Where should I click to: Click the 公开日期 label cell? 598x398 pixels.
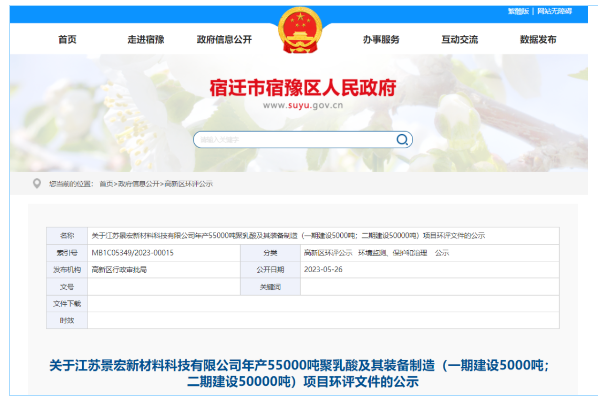pyautogui.click(x=270, y=270)
